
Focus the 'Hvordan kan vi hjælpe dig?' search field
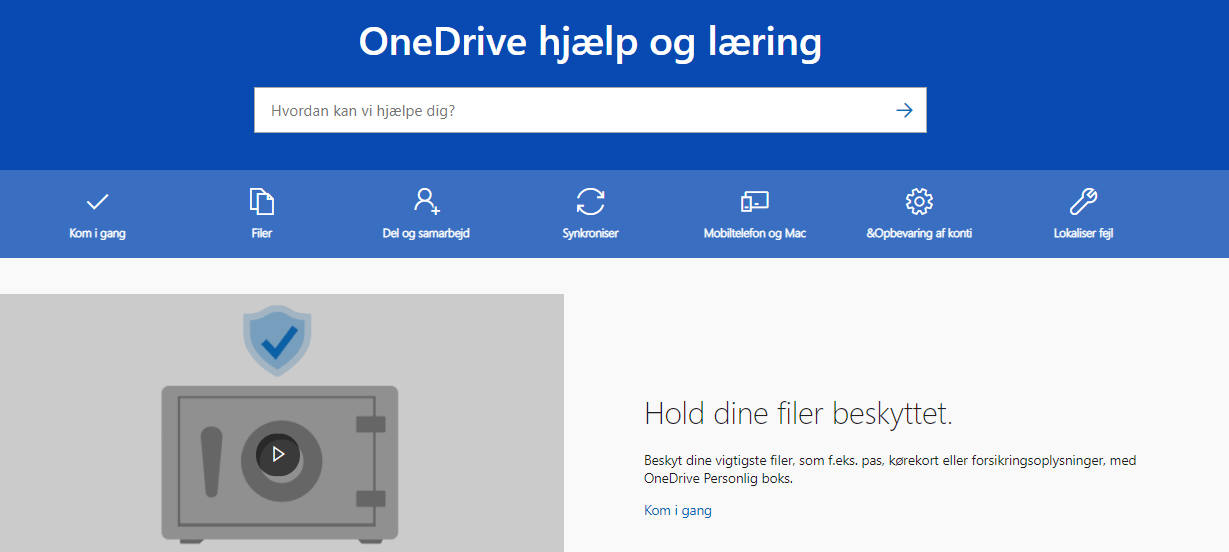tap(590, 110)
